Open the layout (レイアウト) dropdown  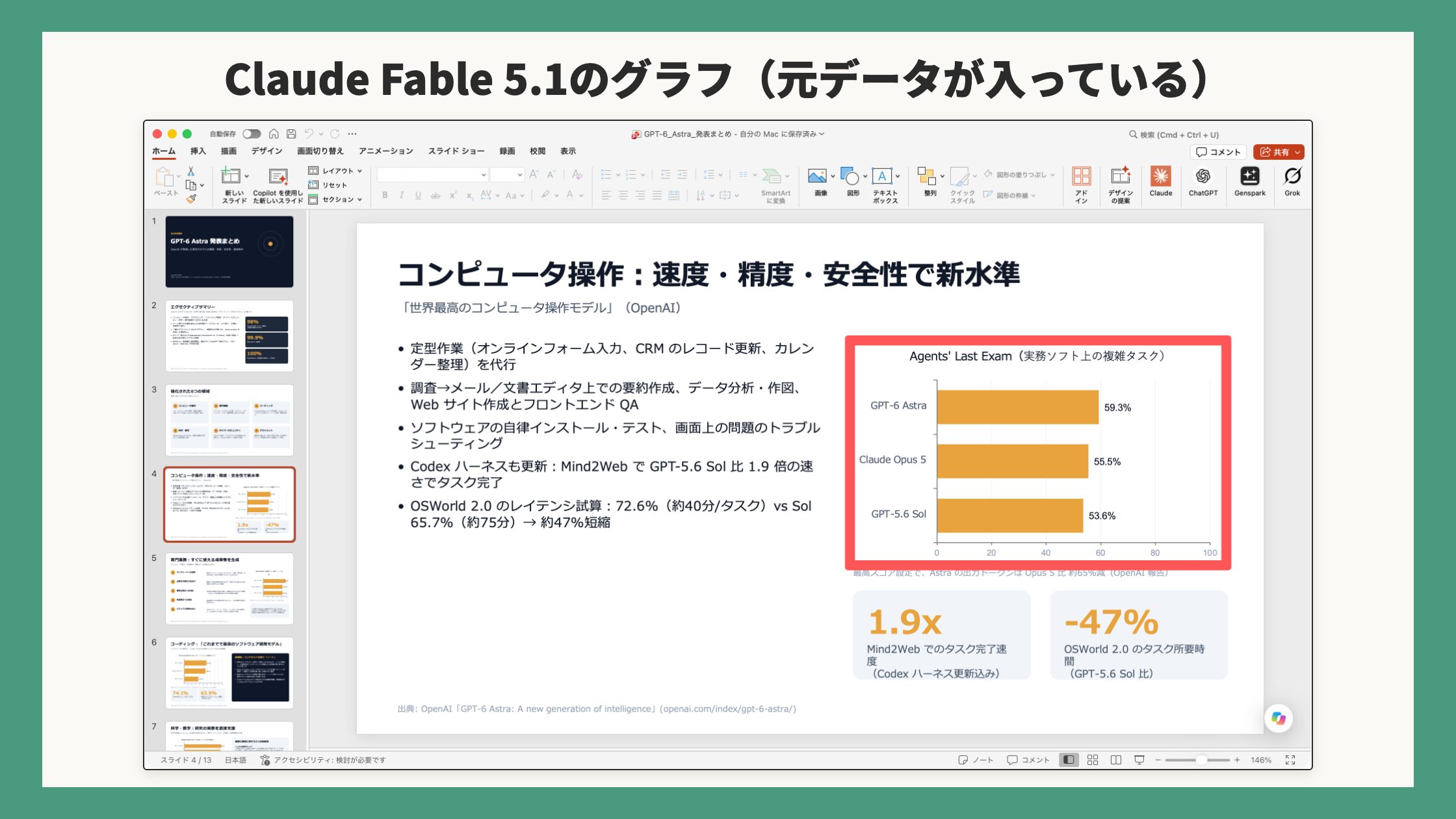335,171
